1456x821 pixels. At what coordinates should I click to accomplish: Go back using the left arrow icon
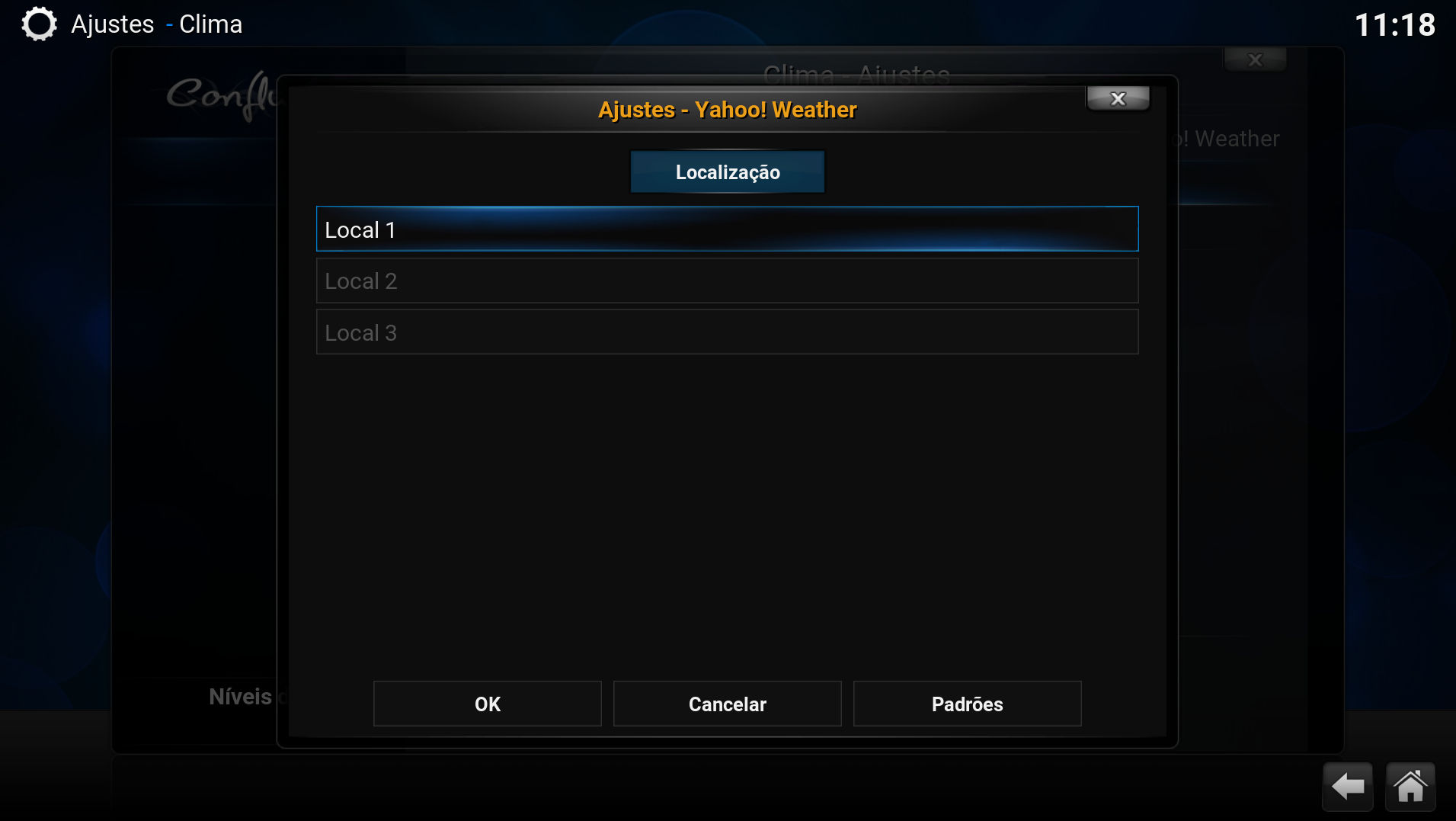(1347, 786)
